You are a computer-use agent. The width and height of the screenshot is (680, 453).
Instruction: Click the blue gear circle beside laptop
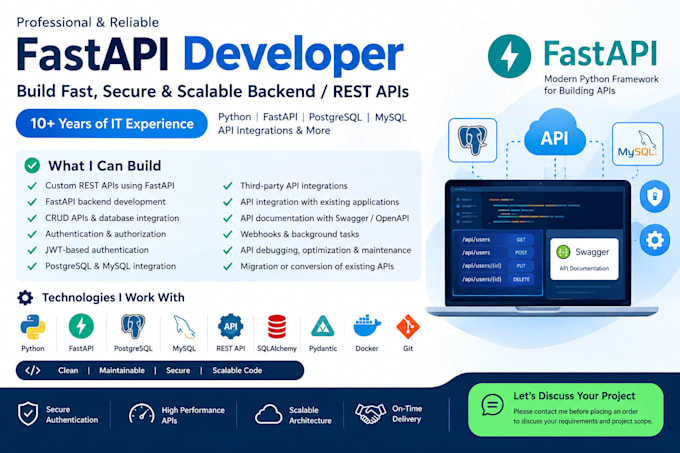[x=654, y=240]
